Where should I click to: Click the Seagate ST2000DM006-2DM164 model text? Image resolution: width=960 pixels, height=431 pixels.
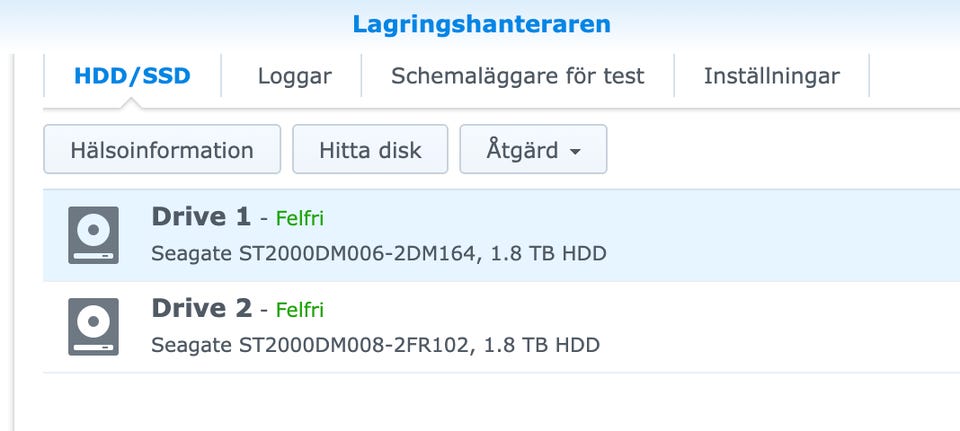pyautogui.click(x=378, y=253)
